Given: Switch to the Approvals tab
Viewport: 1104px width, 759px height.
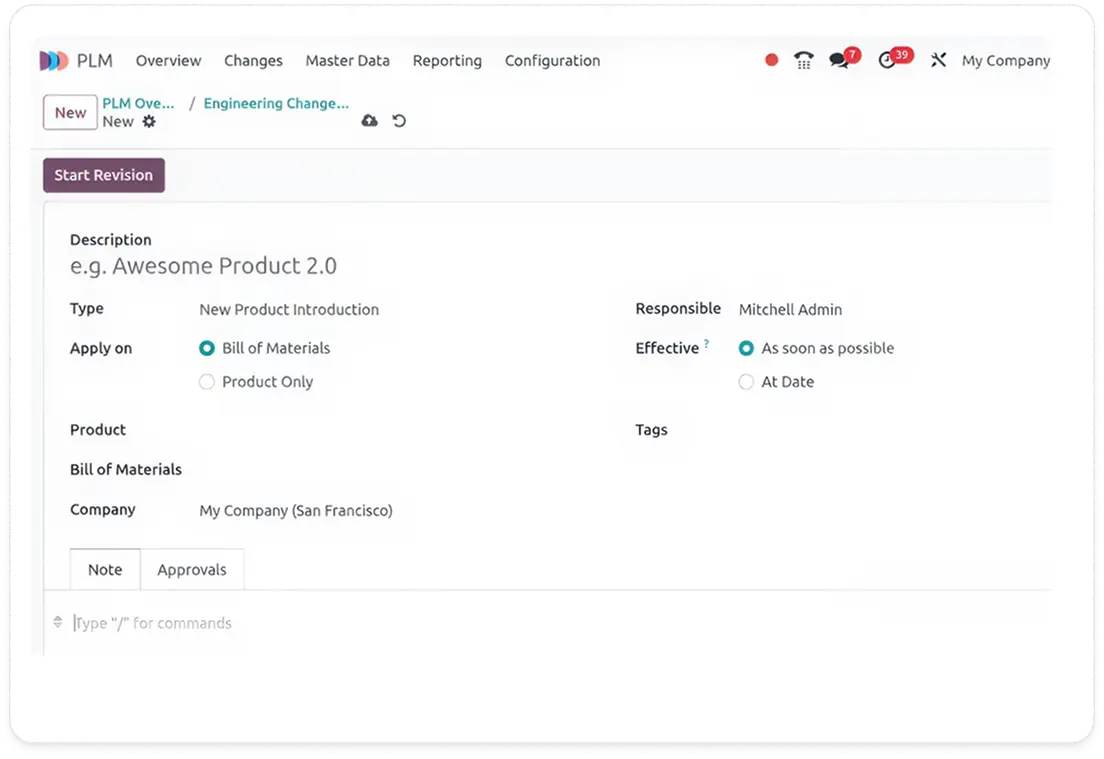Looking at the screenshot, I should tap(192, 570).
